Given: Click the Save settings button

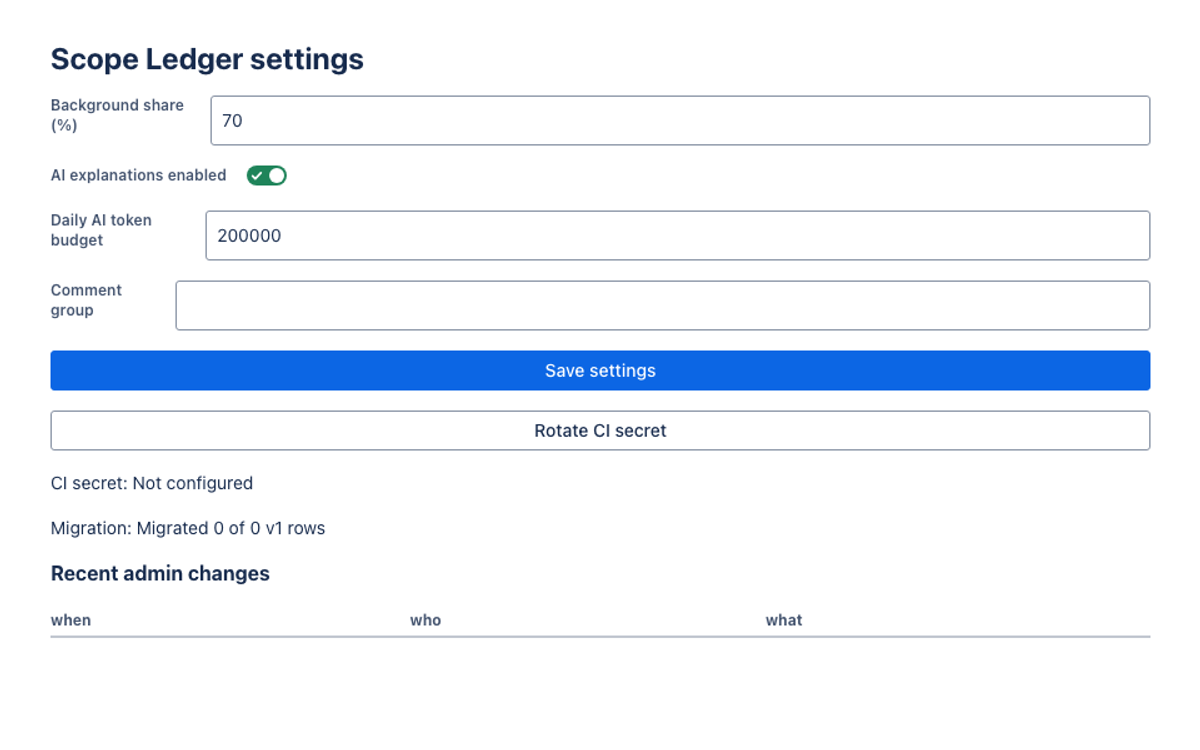Looking at the screenshot, I should coord(600,370).
